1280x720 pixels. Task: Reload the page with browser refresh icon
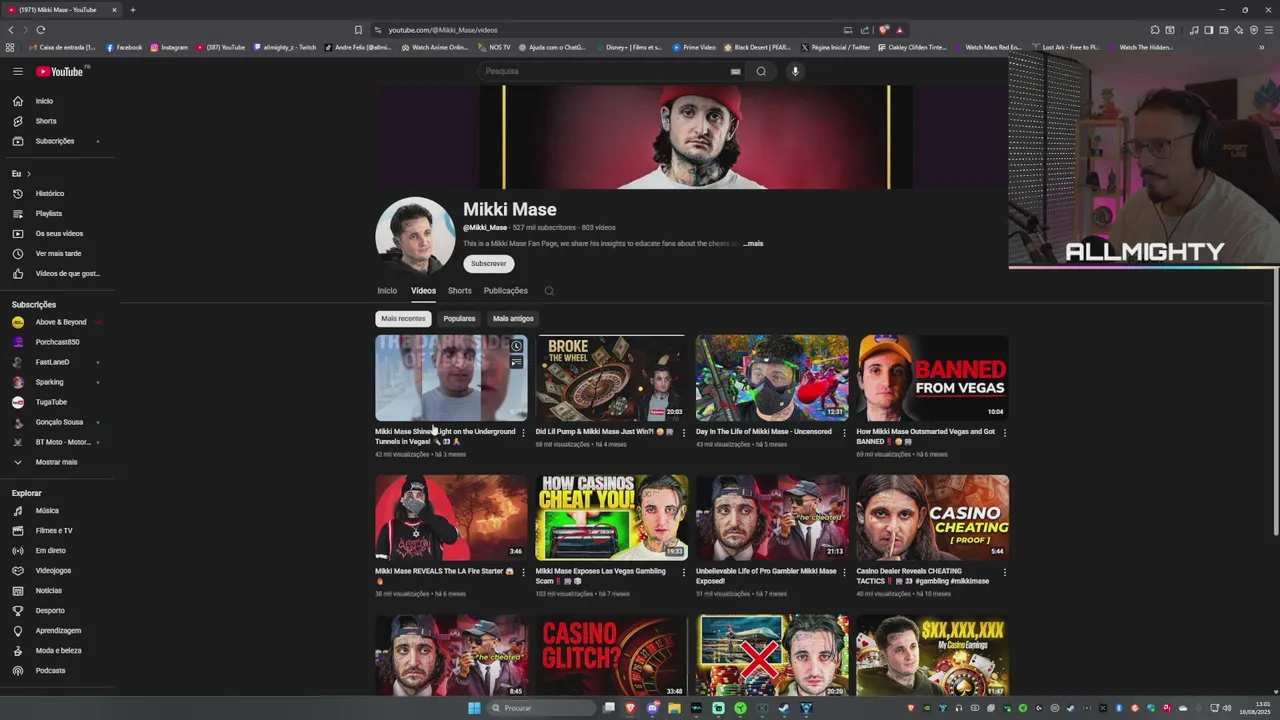click(x=40, y=30)
